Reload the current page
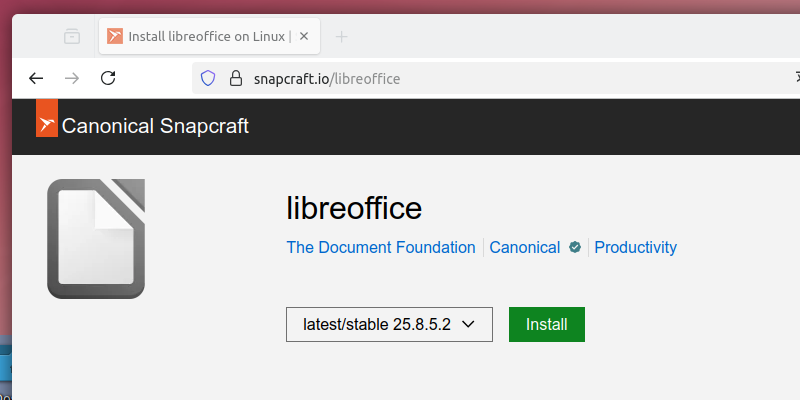This screenshot has width=800, height=400. pos(108,77)
